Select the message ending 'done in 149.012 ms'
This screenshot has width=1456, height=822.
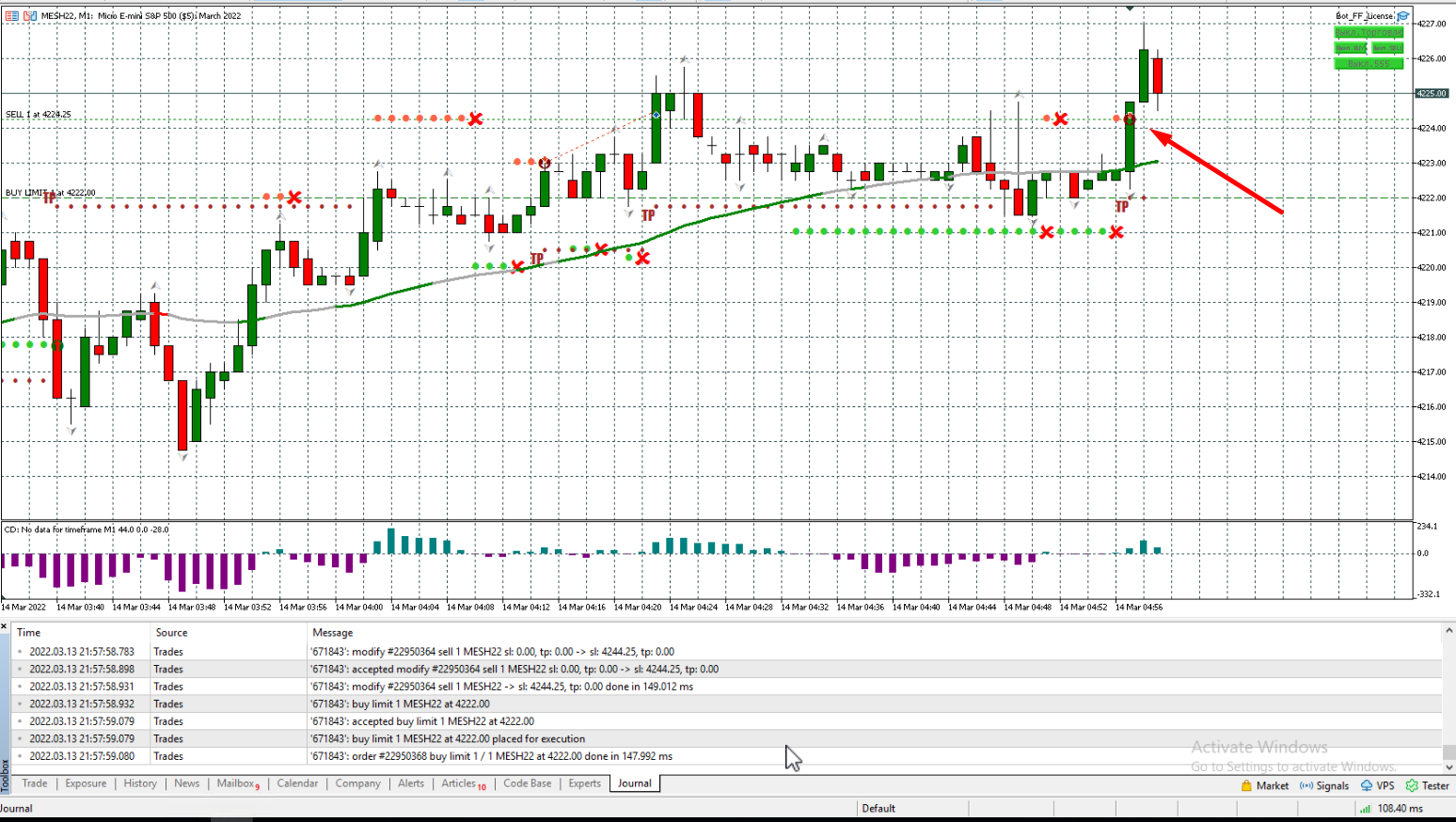[502, 687]
